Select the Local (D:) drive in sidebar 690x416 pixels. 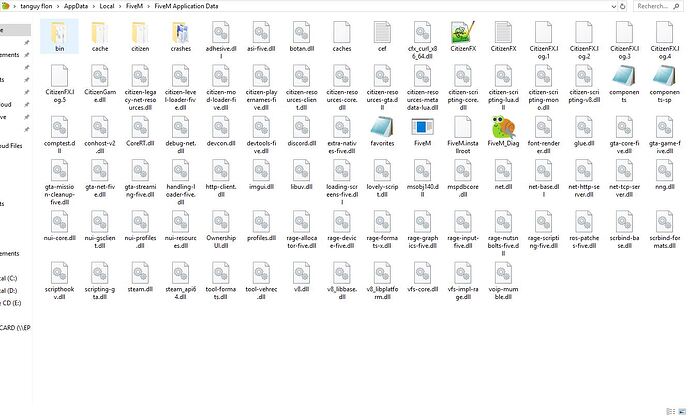[x=9, y=291]
